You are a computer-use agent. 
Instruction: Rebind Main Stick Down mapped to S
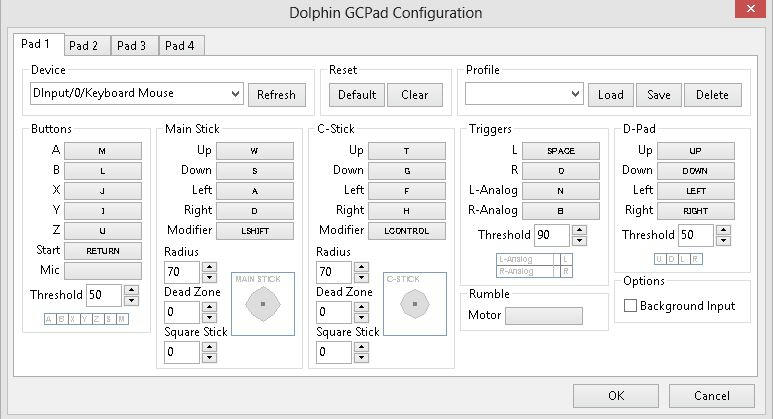click(254, 171)
